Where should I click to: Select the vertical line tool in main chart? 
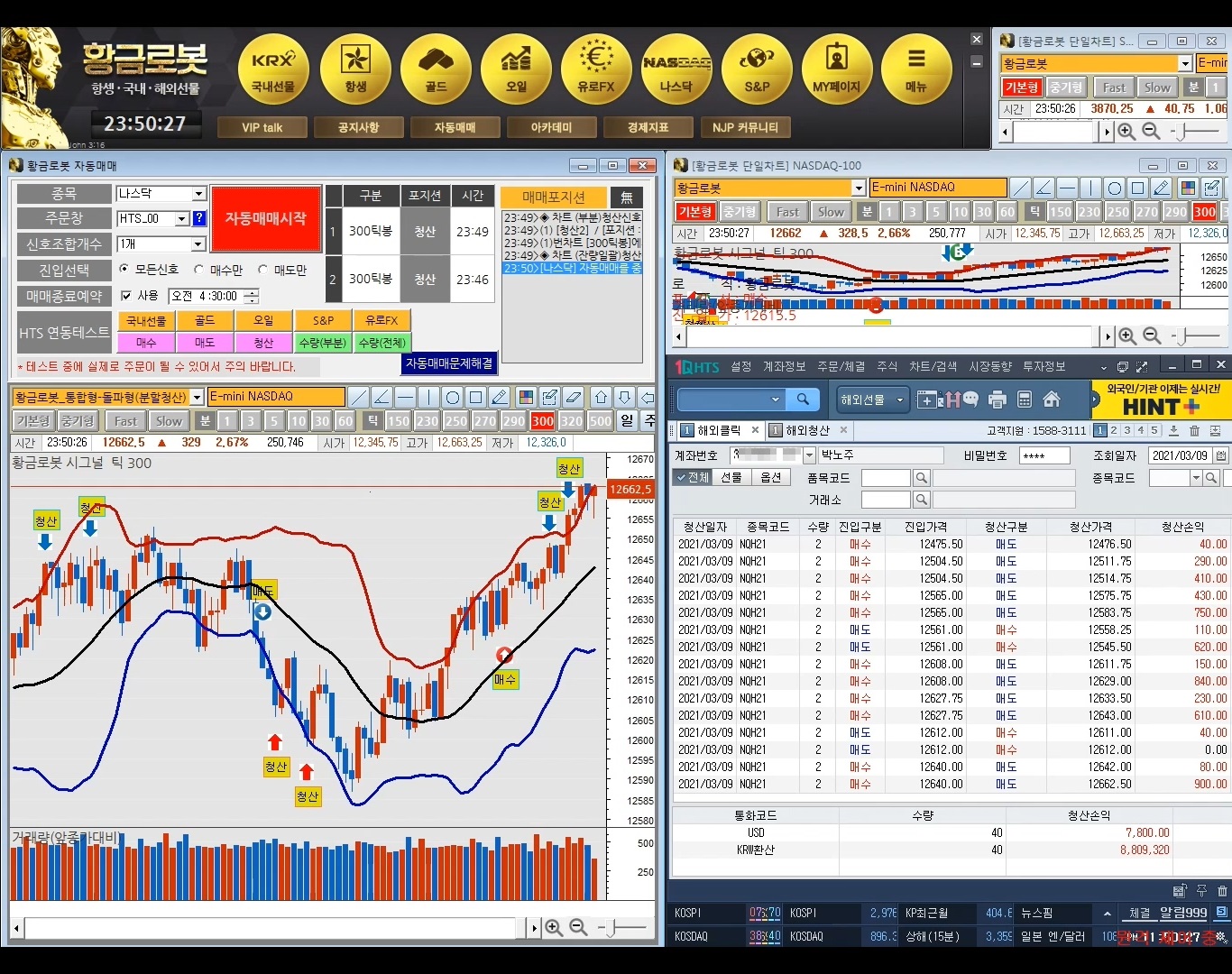[x=428, y=397]
